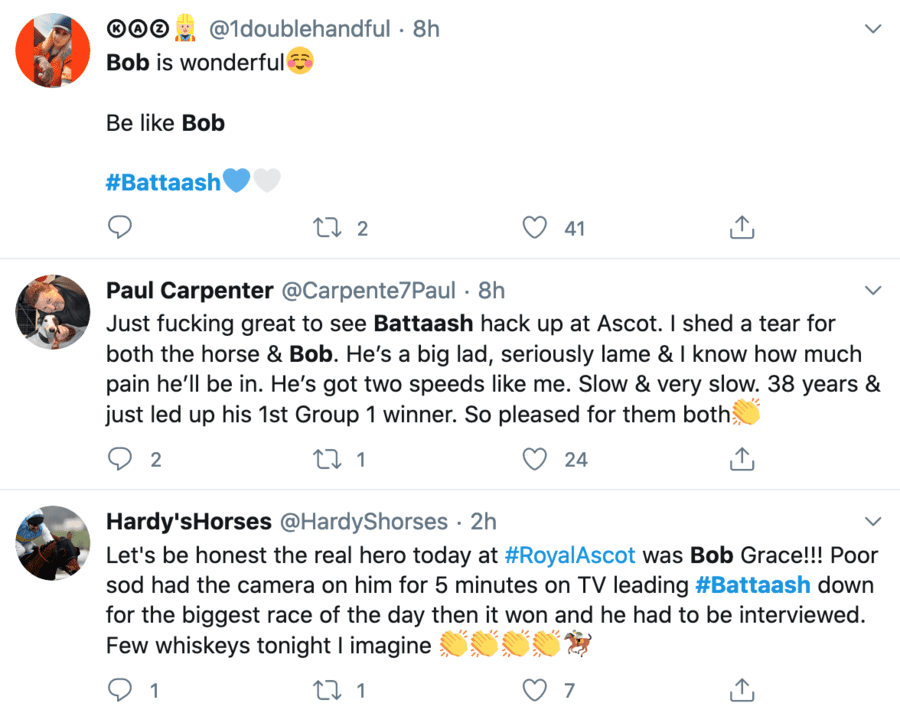The height and width of the screenshot is (713, 900).
Task: Open options chevron on 1doublehandful tweet
Action: pyautogui.click(x=872, y=30)
